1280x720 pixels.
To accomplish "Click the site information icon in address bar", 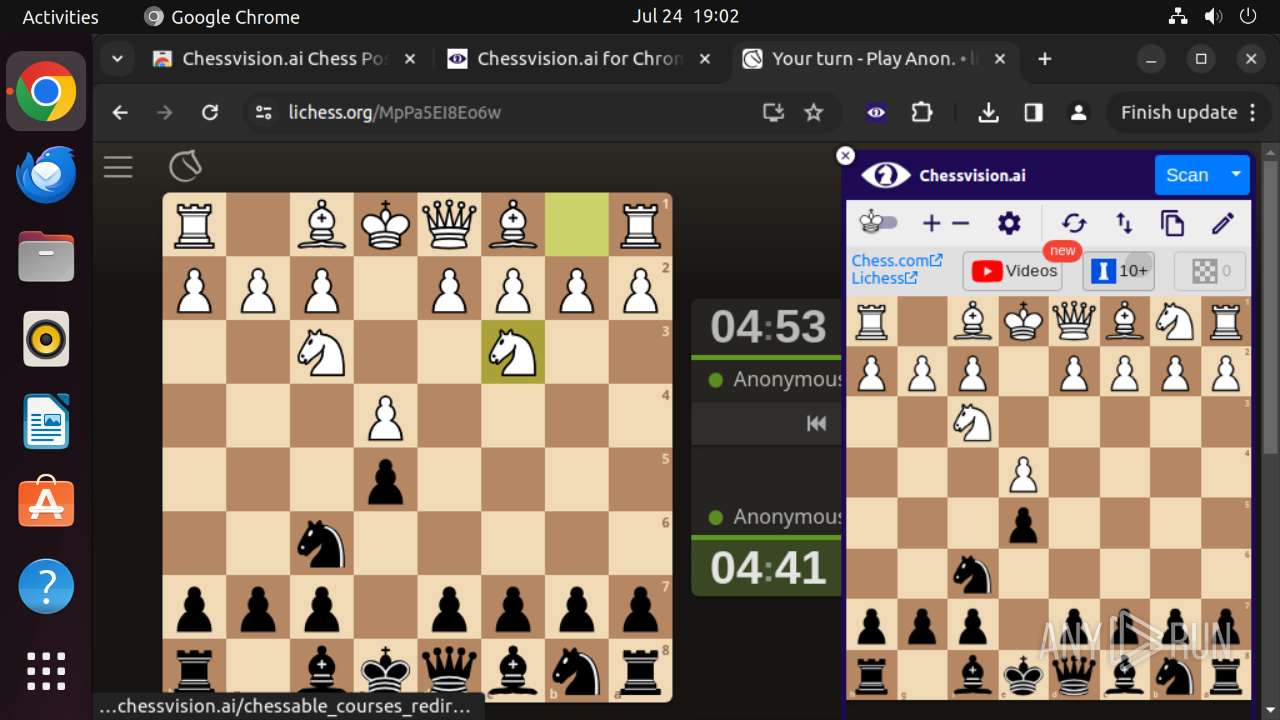I will click(264, 113).
